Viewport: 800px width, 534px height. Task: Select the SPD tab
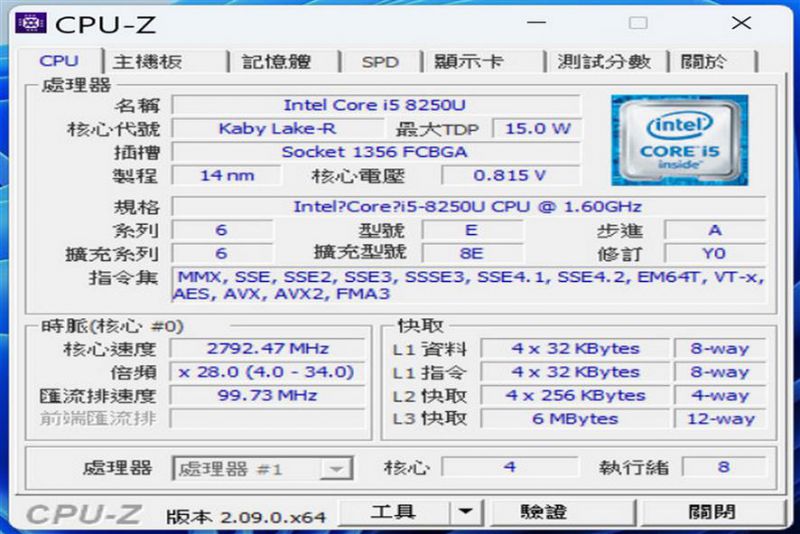(x=380, y=62)
